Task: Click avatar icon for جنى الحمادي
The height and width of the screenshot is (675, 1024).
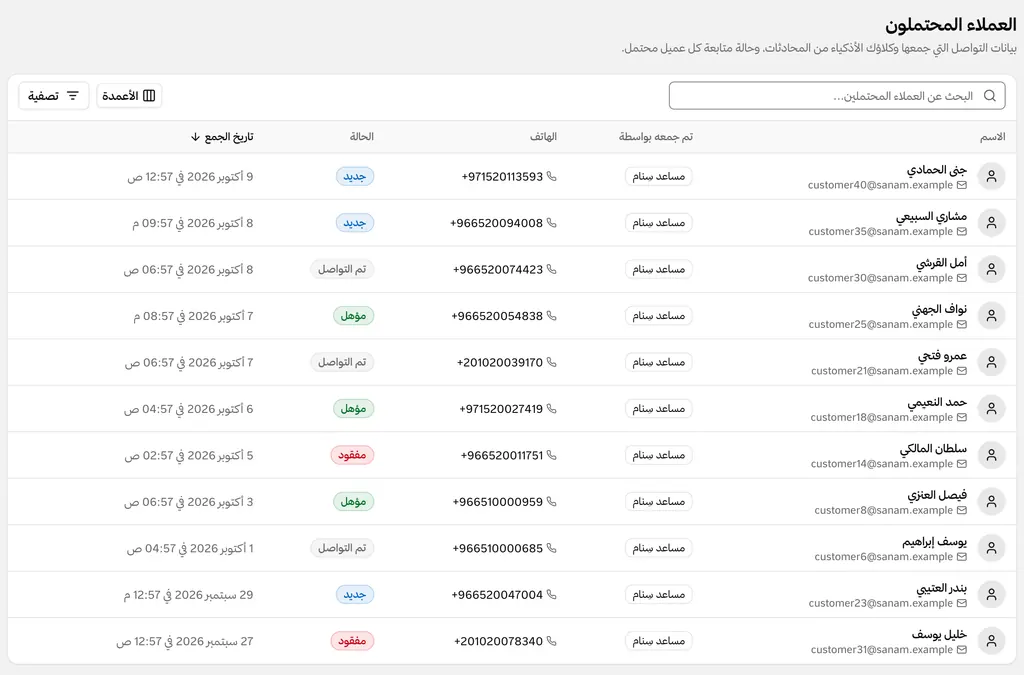Action: click(991, 176)
